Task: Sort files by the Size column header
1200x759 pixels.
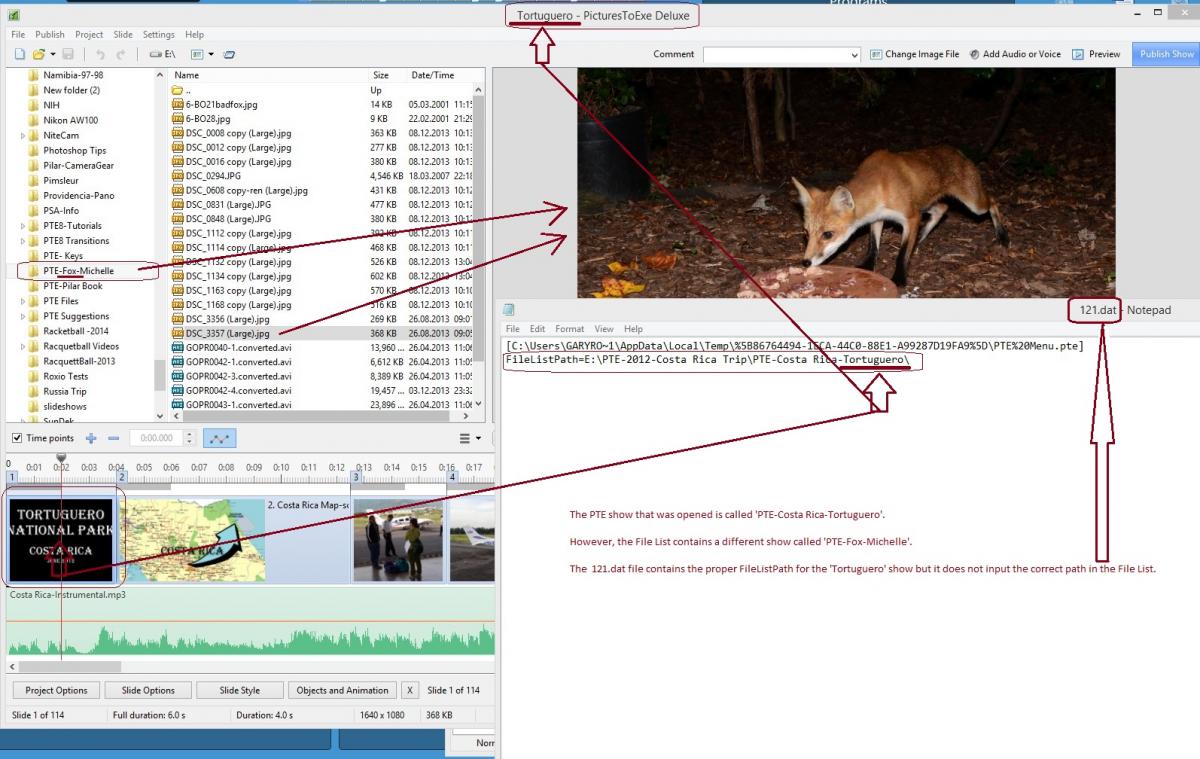Action: 383,75
